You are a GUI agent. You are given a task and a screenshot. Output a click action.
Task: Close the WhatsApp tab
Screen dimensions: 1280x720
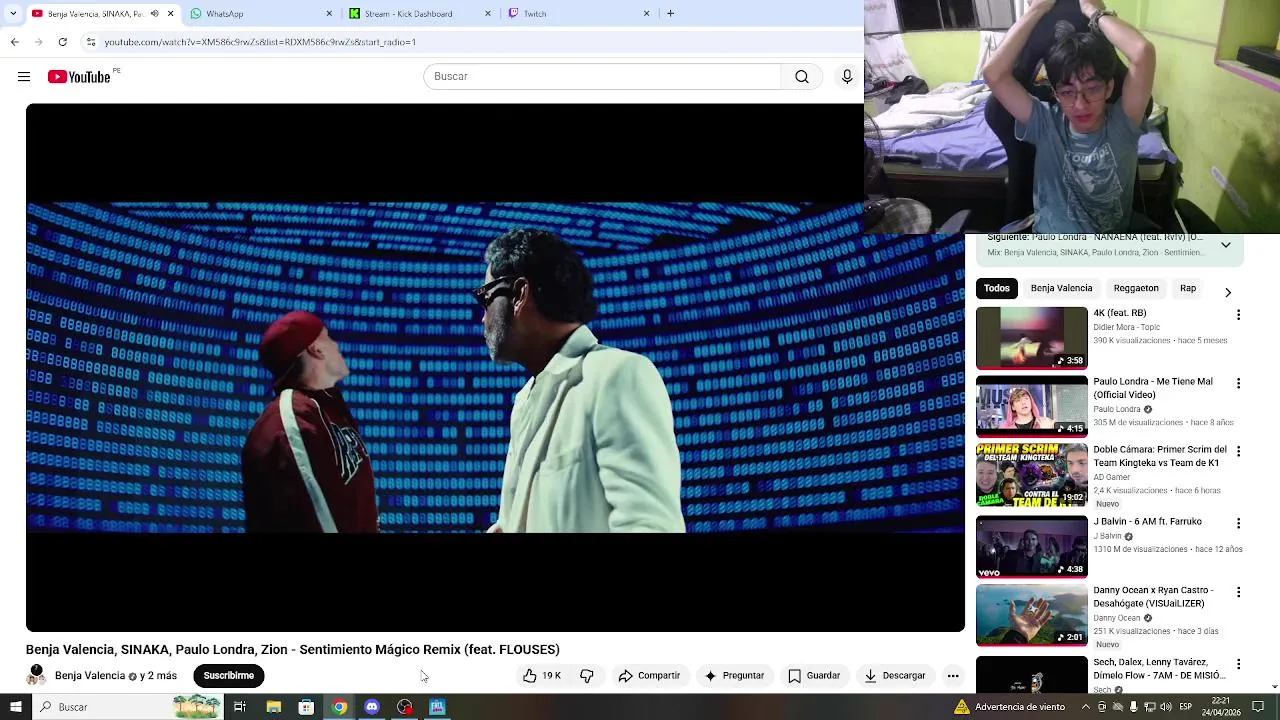point(329,14)
